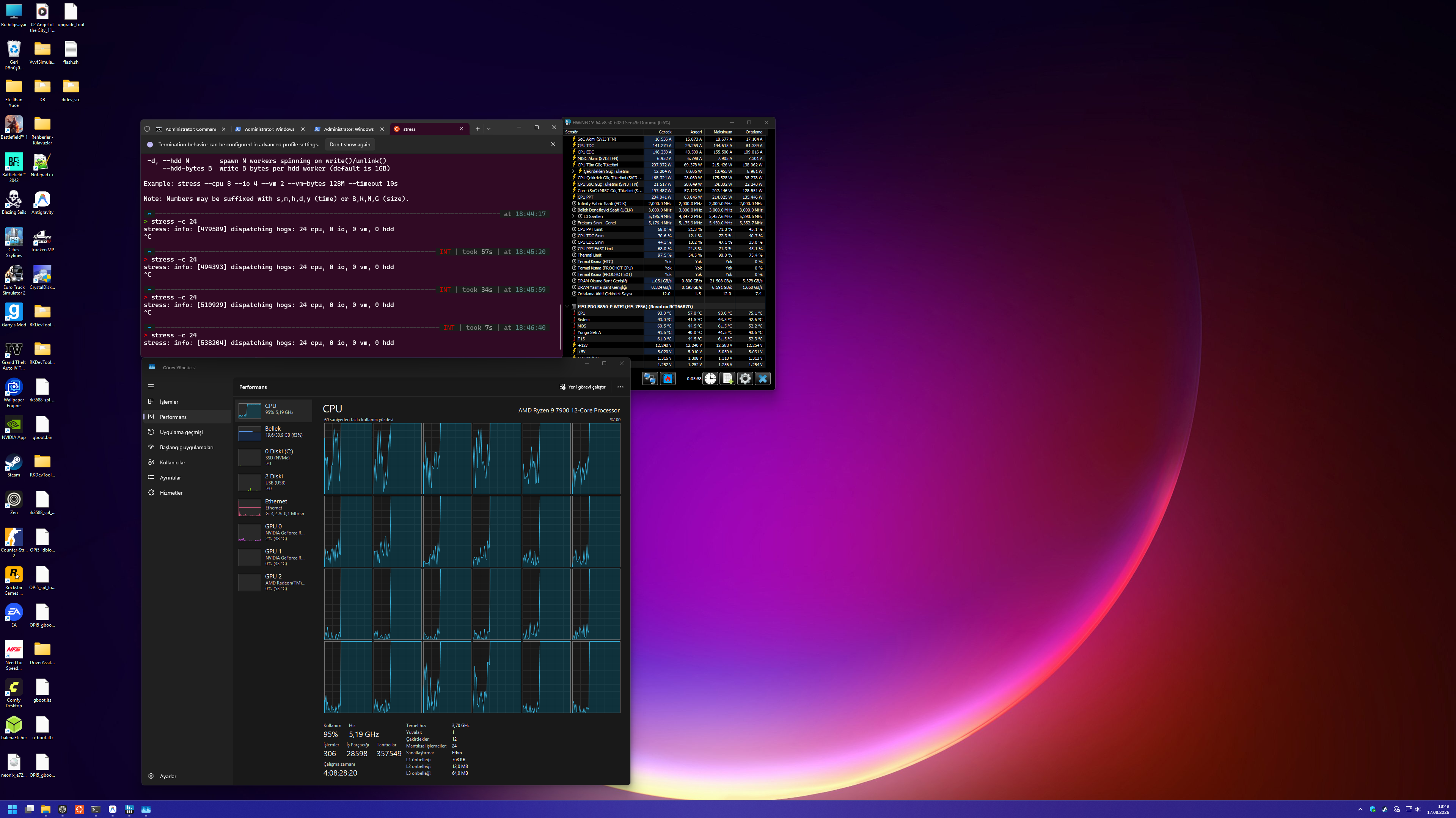Open the Task Manager hamburger navigation menu
The image size is (1456, 818).
[x=151, y=386]
